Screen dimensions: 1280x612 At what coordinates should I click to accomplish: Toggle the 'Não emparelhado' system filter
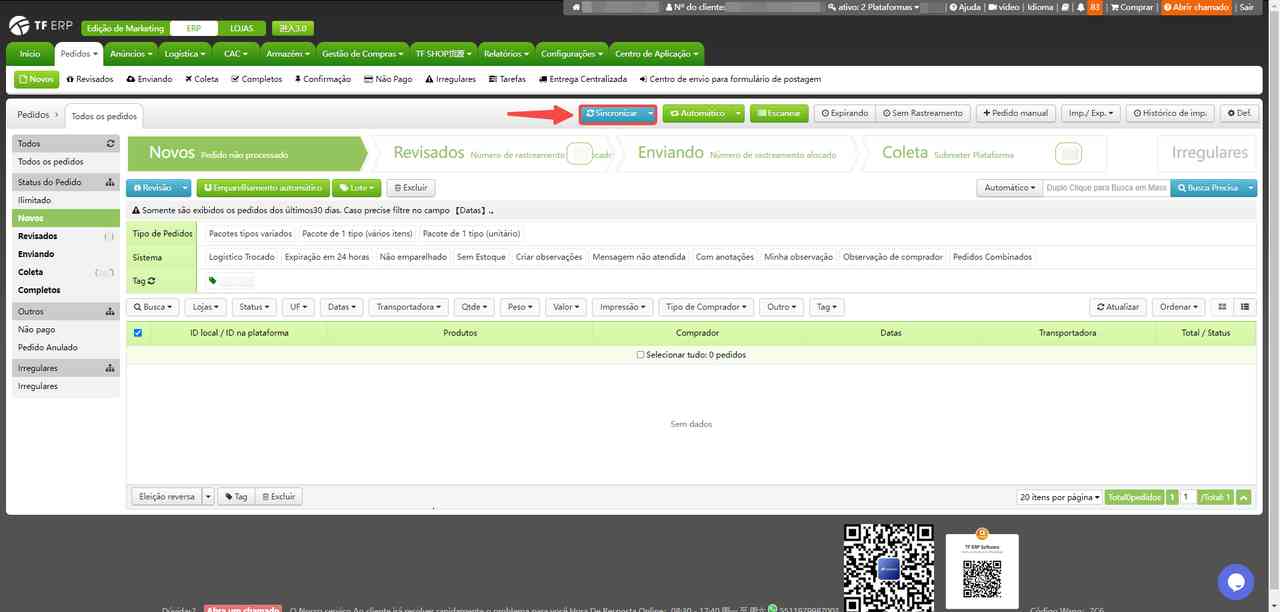point(413,257)
